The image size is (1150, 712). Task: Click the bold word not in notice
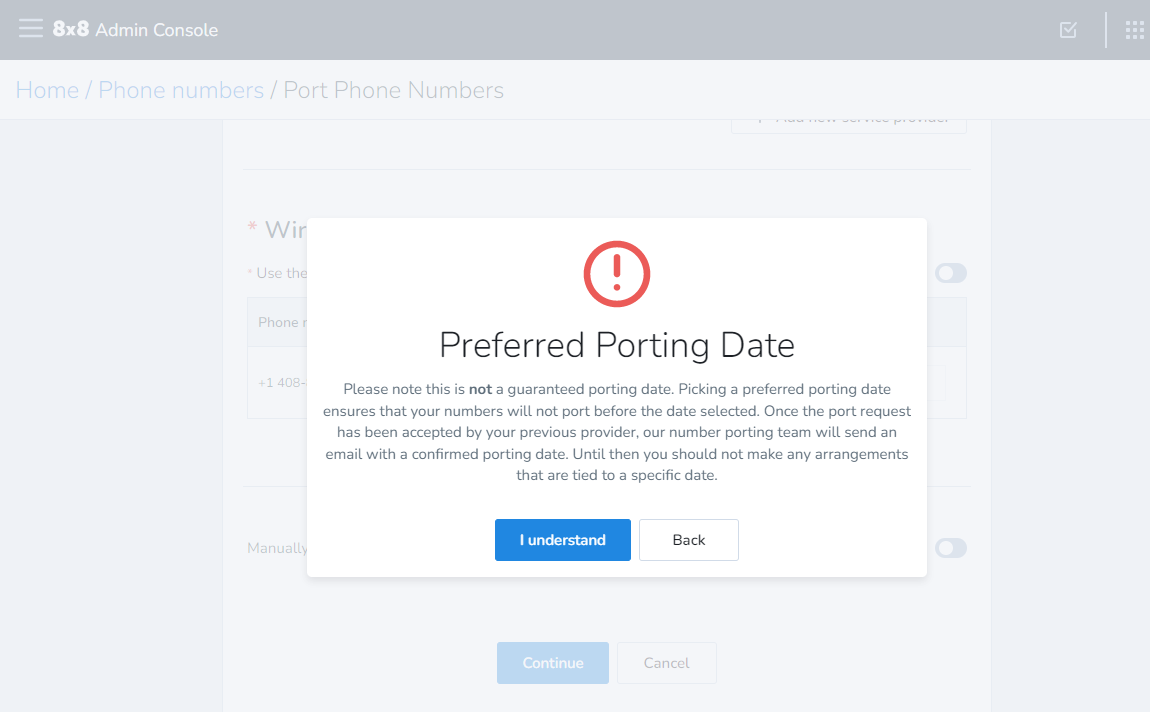coord(480,389)
